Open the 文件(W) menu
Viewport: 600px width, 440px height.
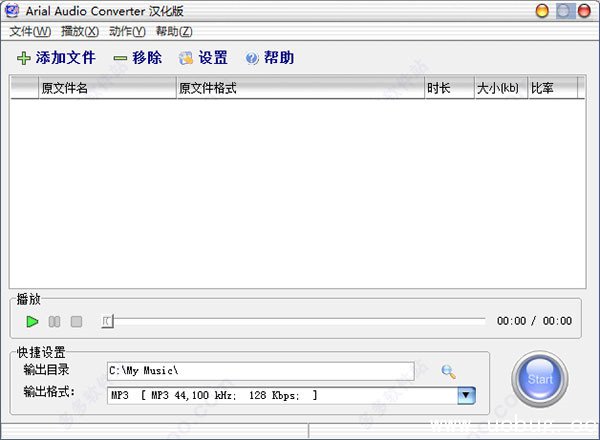(x=29, y=31)
